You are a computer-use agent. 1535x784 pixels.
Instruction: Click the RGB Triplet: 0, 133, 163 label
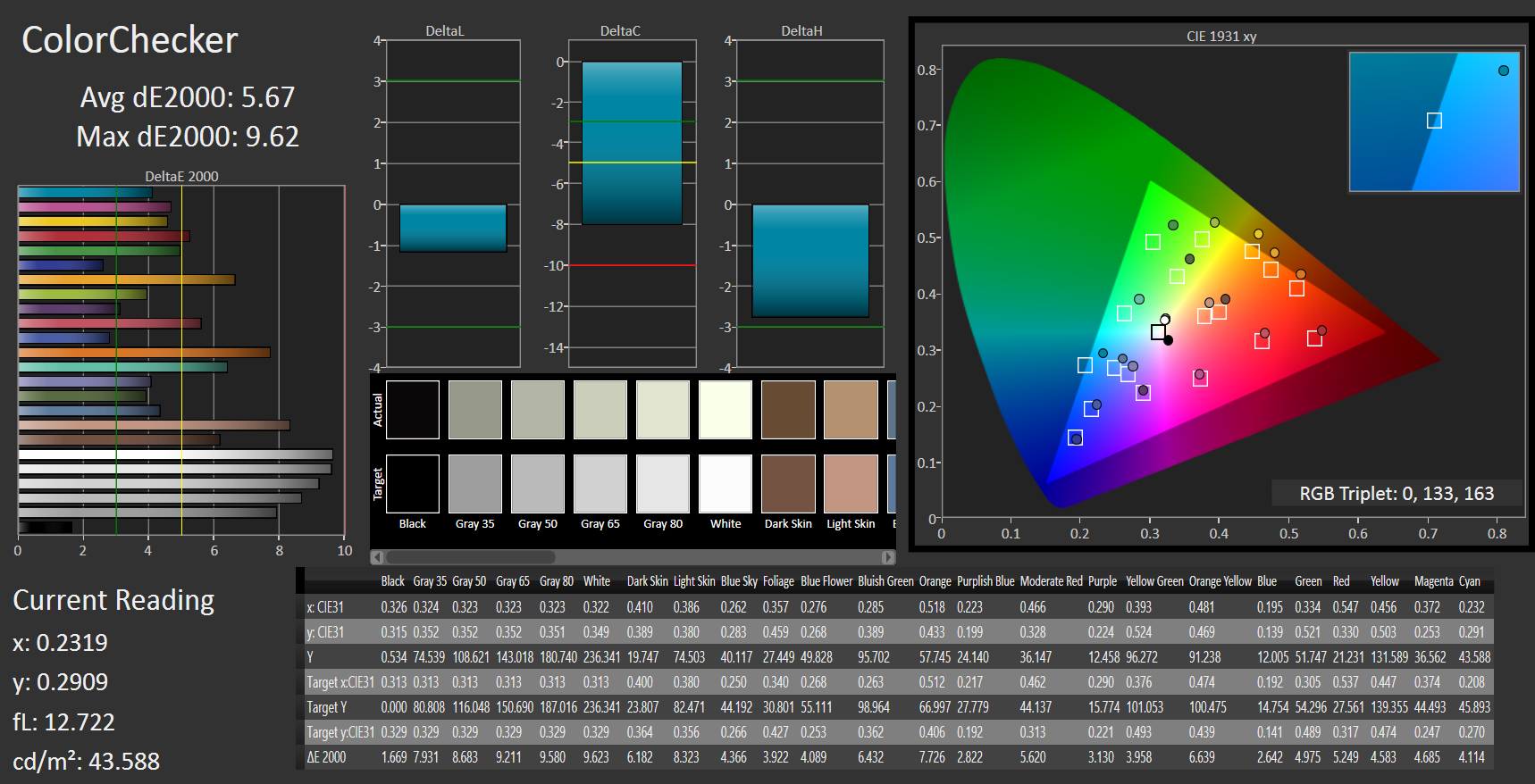1397,494
